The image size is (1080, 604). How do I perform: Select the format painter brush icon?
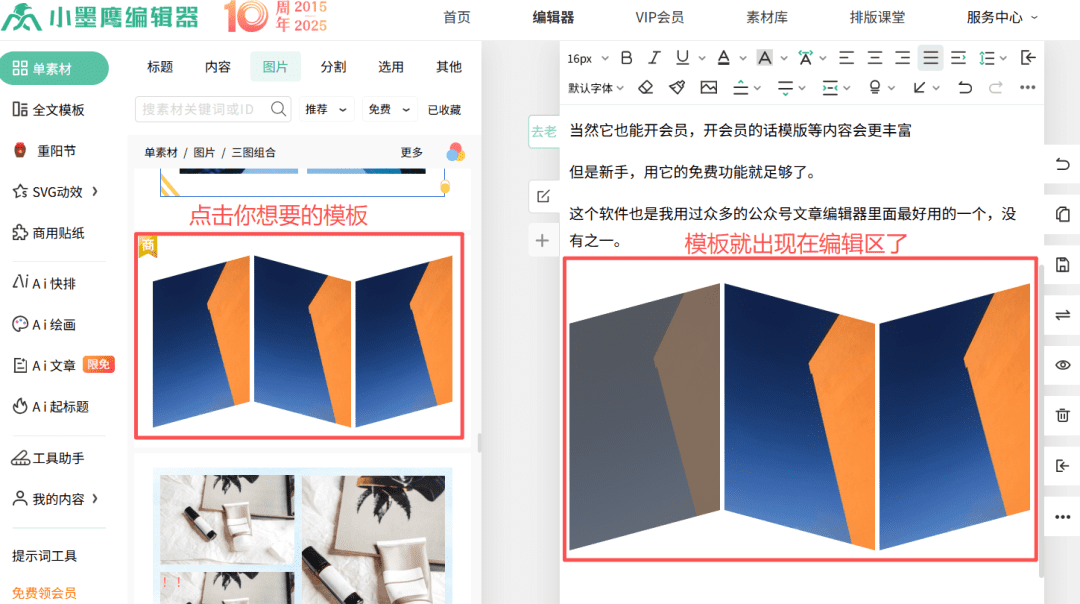[677, 88]
